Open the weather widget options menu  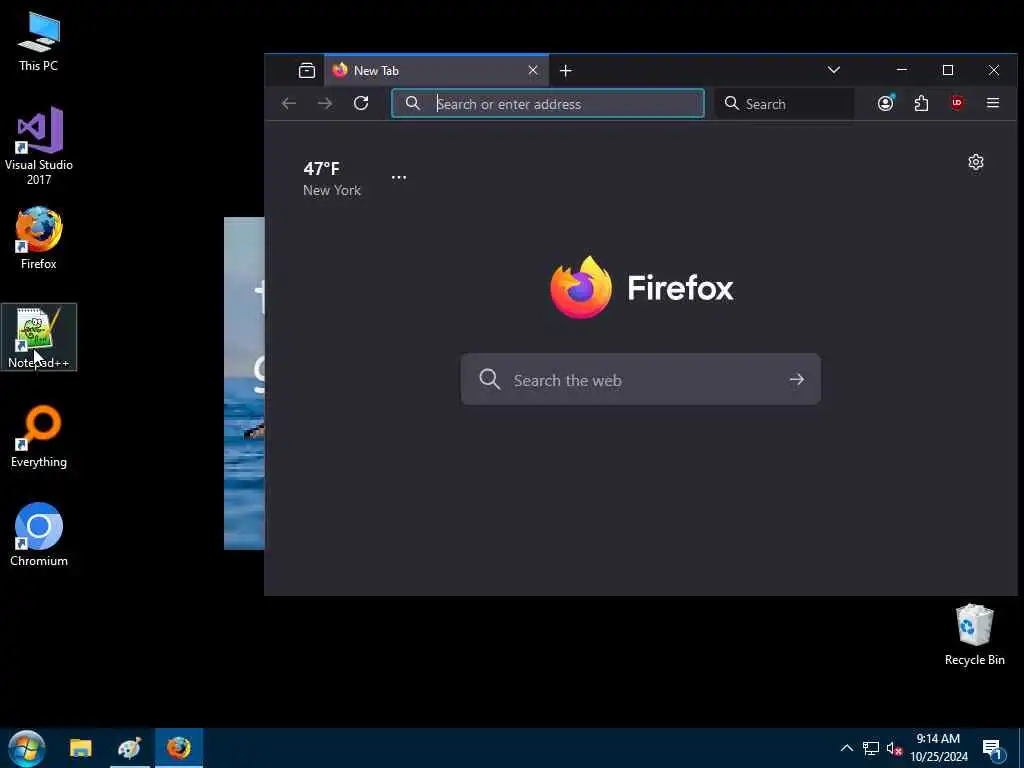pyautogui.click(x=399, y=177)
